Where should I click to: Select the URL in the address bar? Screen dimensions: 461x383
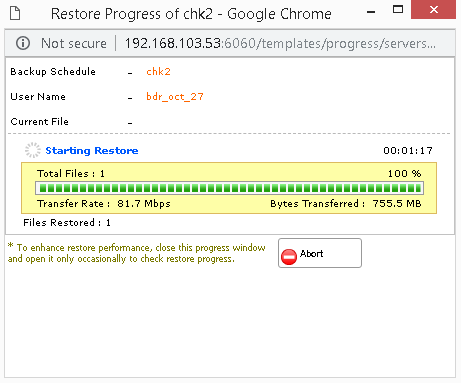[x=280, y=44]
